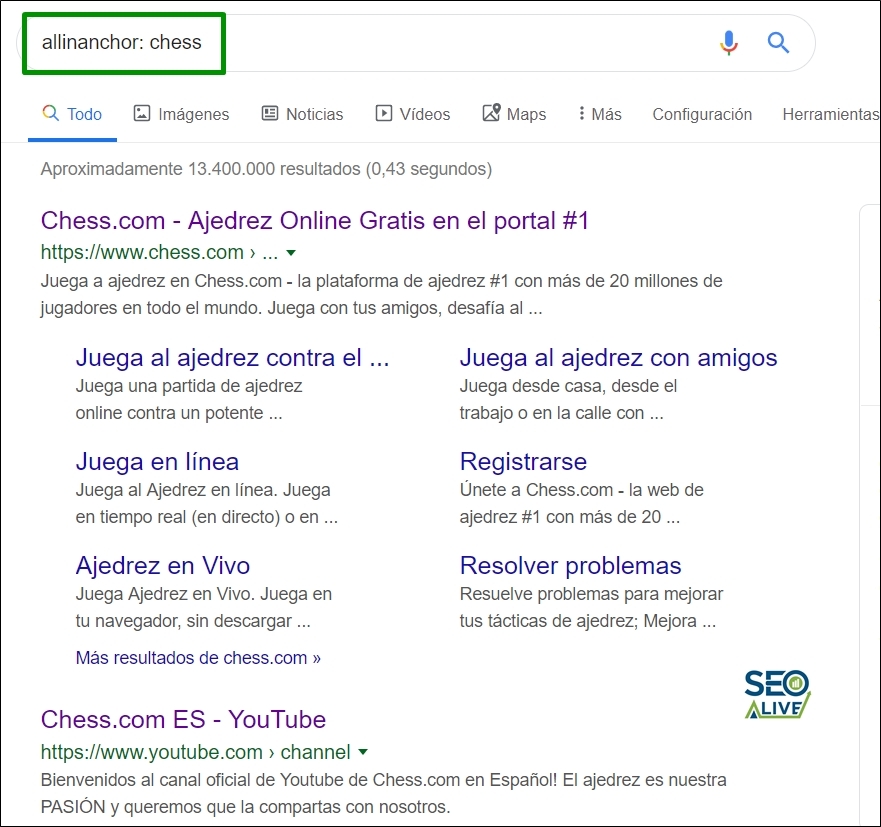Image resolution: width=881 pixels, height=827 pixels.
Task: Click the newspaper icon beside Noticias
Action: [268, 114]
